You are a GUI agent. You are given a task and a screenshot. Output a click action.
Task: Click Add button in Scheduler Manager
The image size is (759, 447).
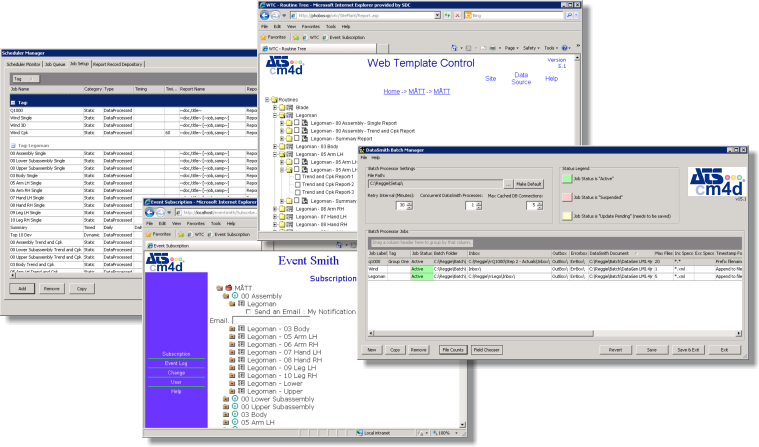click(x=22, y=289)
